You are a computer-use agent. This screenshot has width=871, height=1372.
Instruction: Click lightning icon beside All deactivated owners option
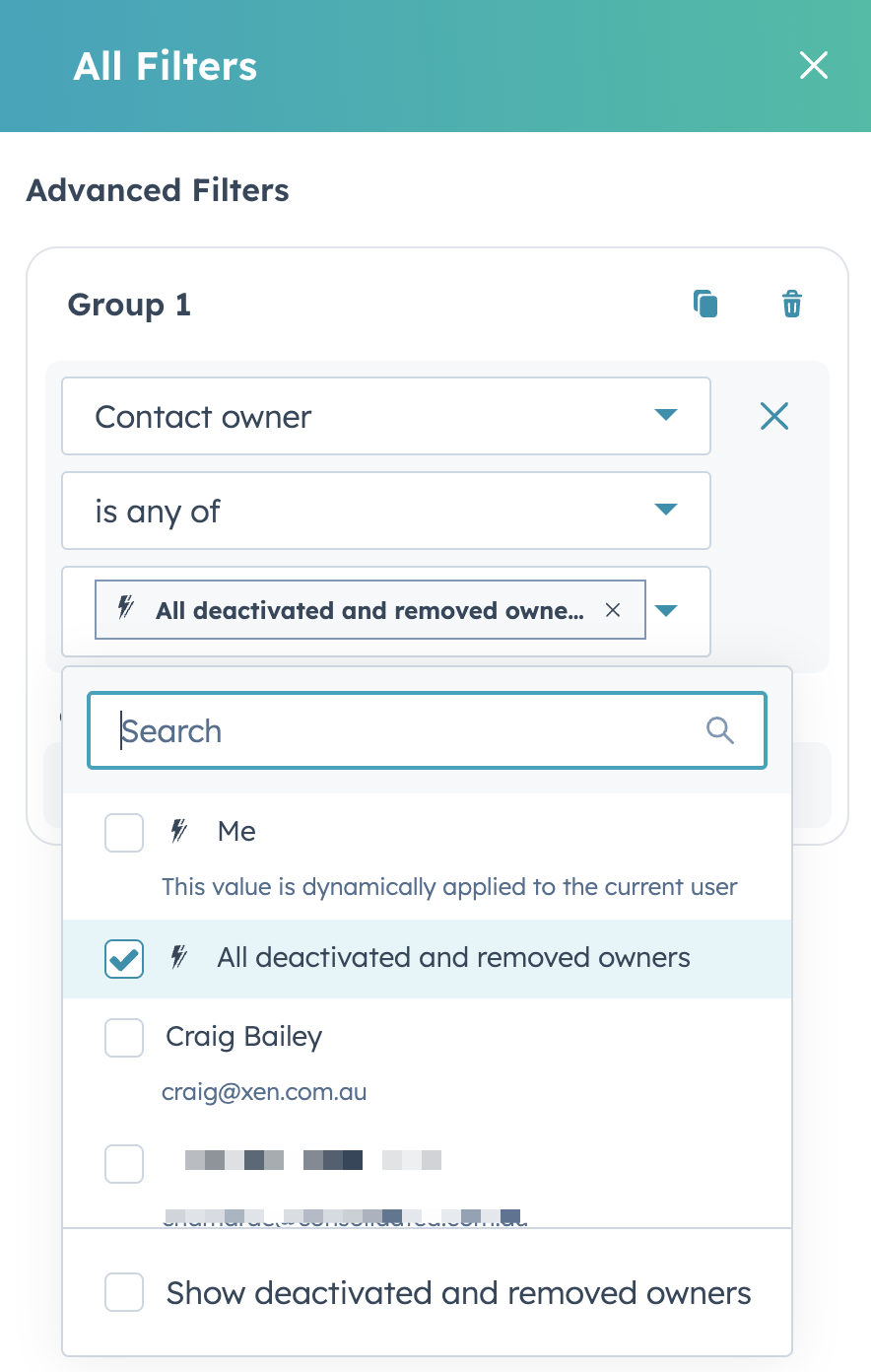pos(179,957)
